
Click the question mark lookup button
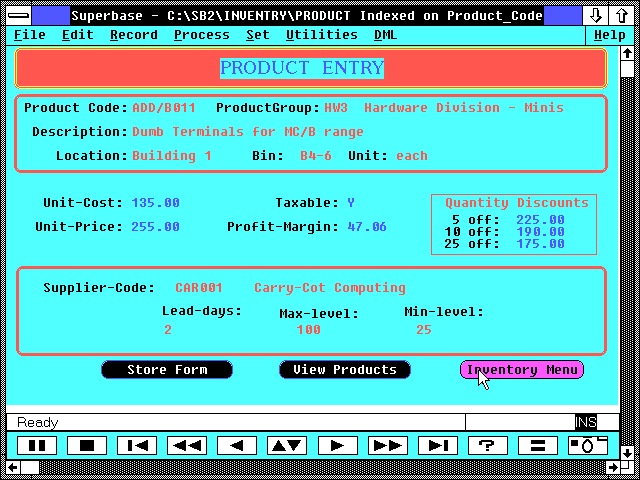click(488, 445)
